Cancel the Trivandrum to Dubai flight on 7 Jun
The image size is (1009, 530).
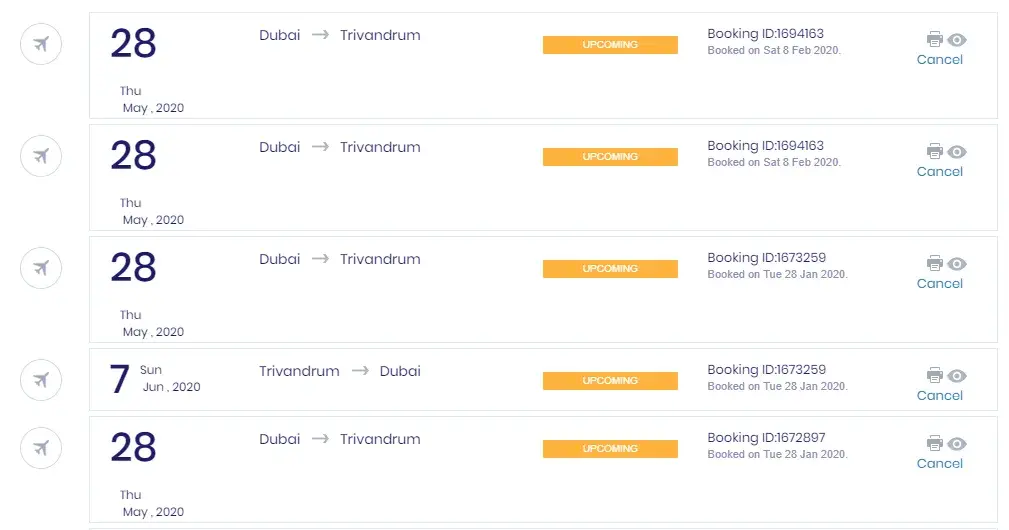939,395
